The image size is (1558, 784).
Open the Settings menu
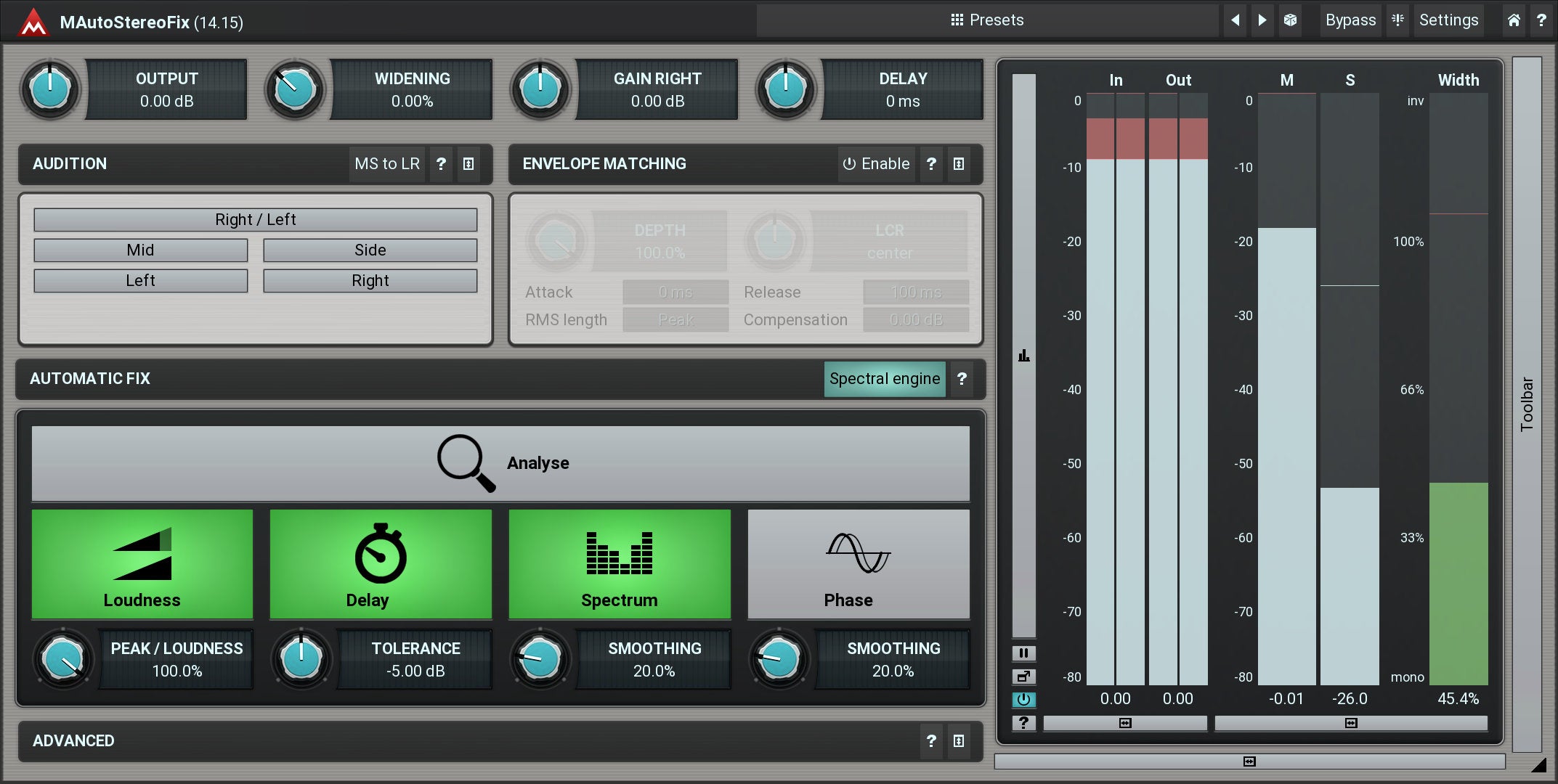click(1448, 20)
